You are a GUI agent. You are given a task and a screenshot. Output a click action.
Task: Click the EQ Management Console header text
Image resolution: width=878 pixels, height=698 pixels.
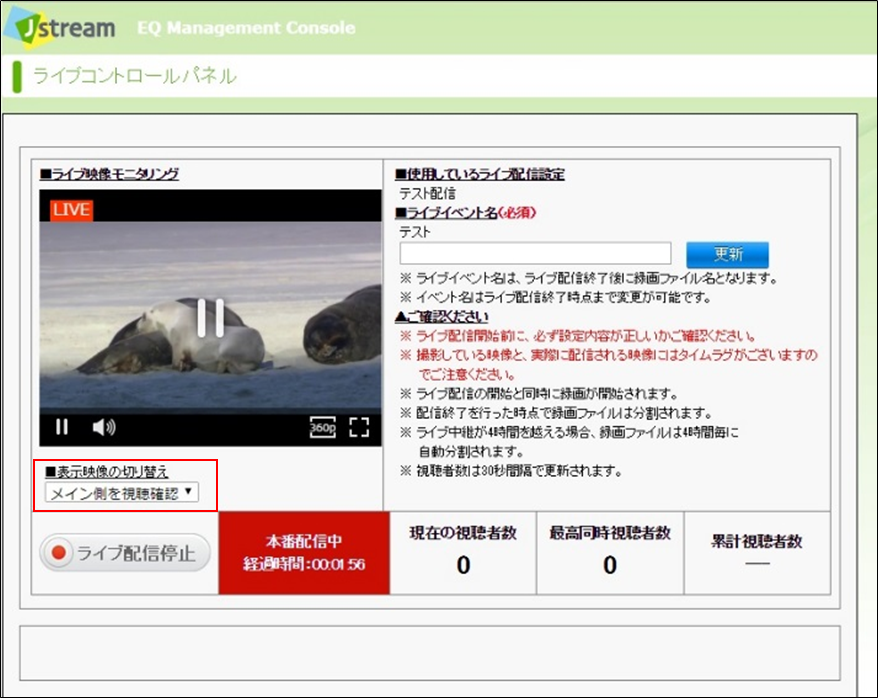[x=246, y=28]
